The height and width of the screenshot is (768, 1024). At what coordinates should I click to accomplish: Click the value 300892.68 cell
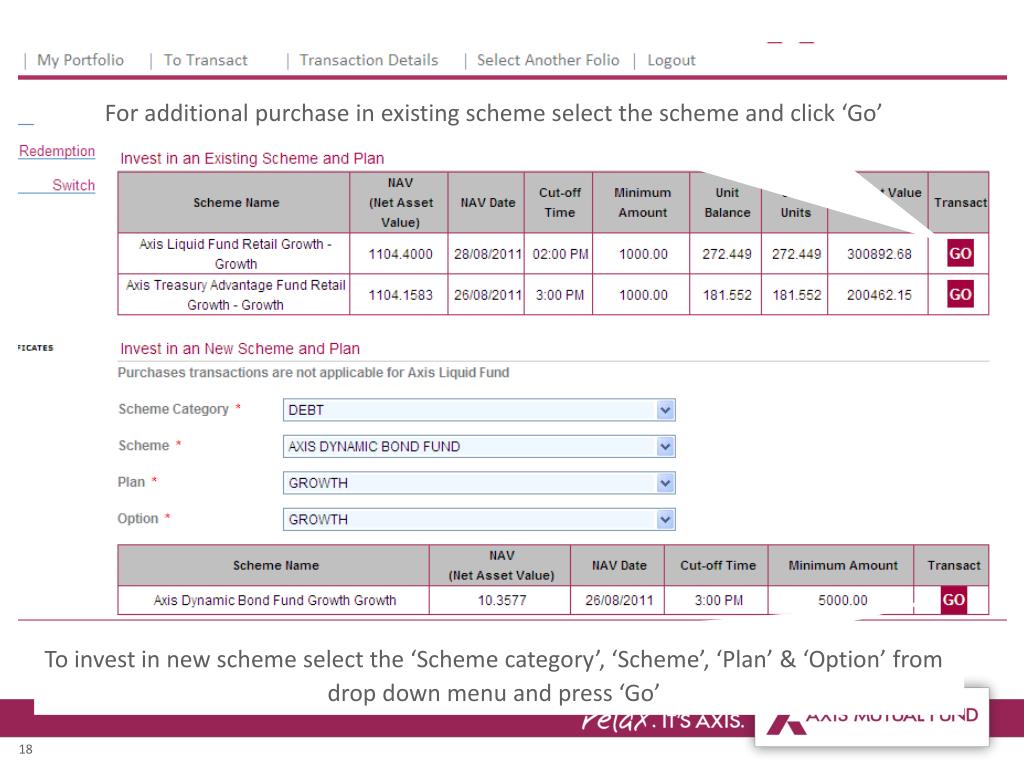coord(879,254)
